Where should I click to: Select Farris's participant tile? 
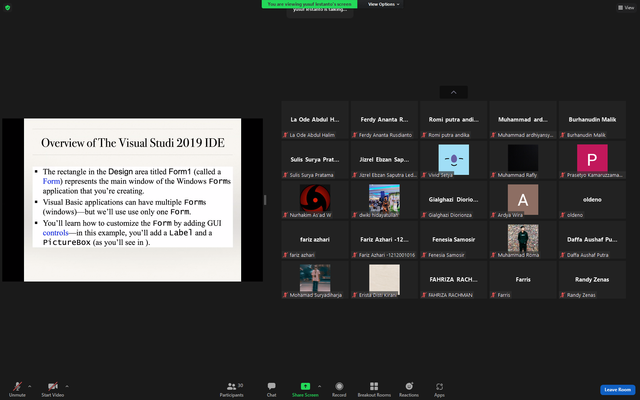[523, 280]
